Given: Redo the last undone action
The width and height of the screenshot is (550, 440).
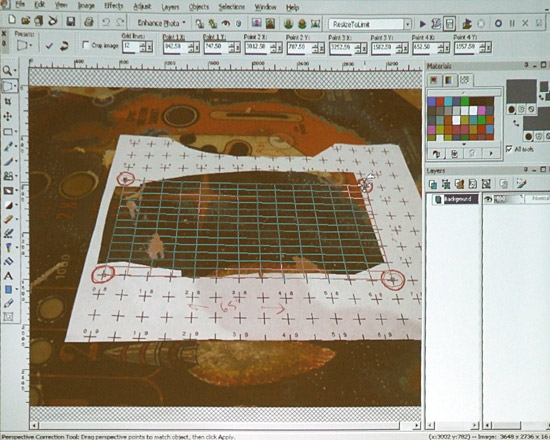Looking at the screenshot, I should click(120, 22).
